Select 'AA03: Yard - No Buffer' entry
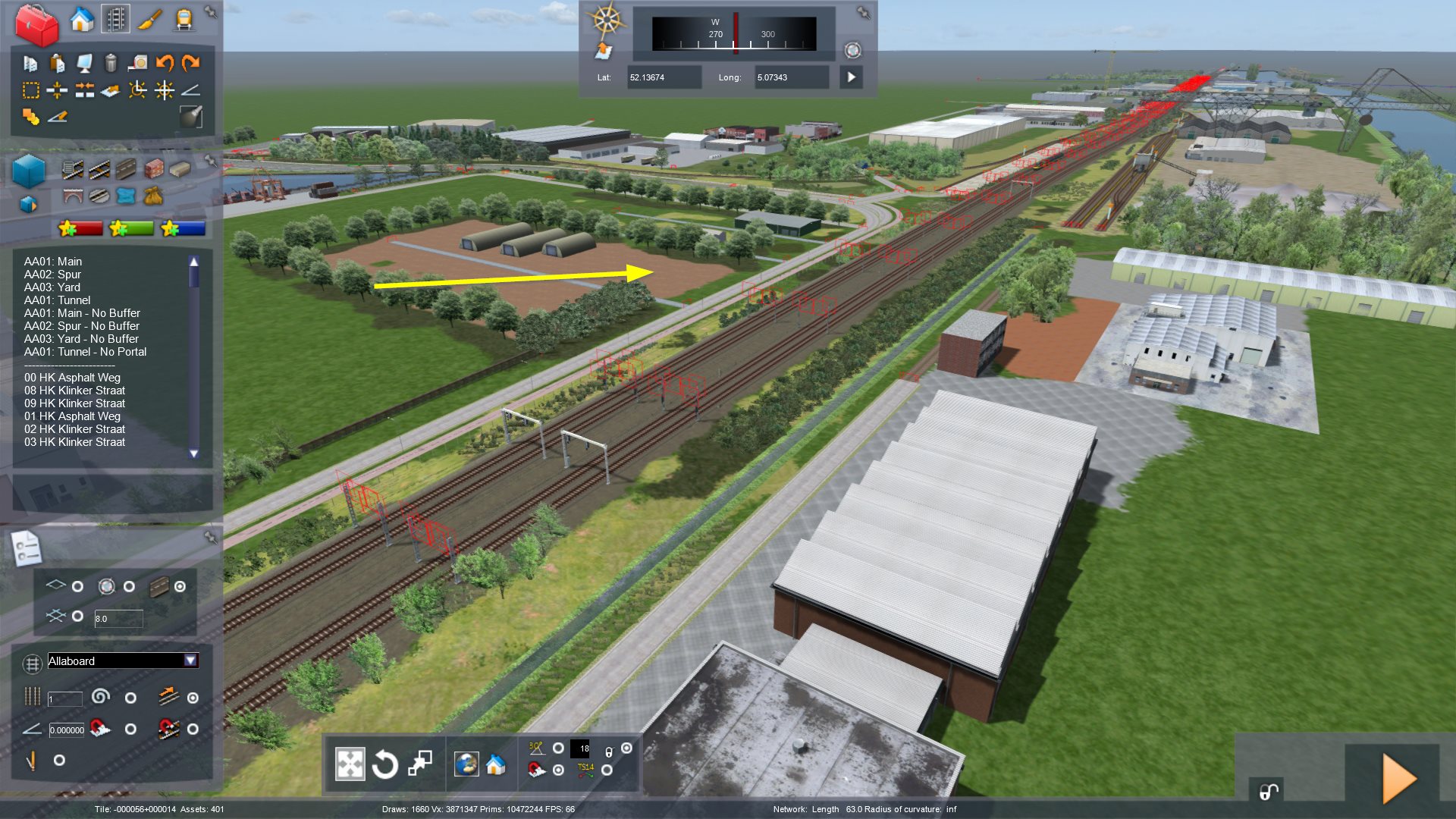Viewport: 1456px width, 819px height. click(81, 339)
